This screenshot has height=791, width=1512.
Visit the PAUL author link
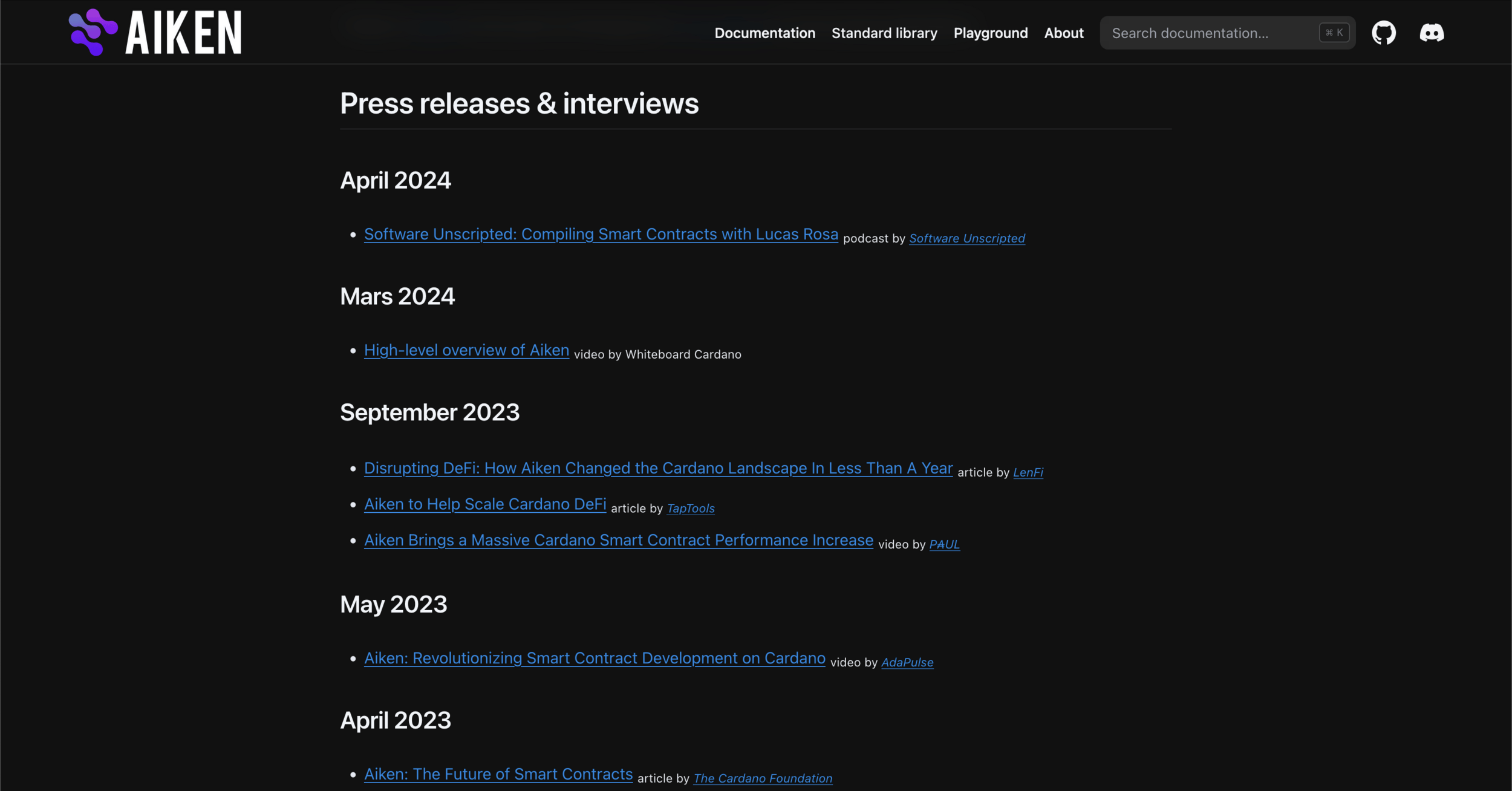[944, 544]
